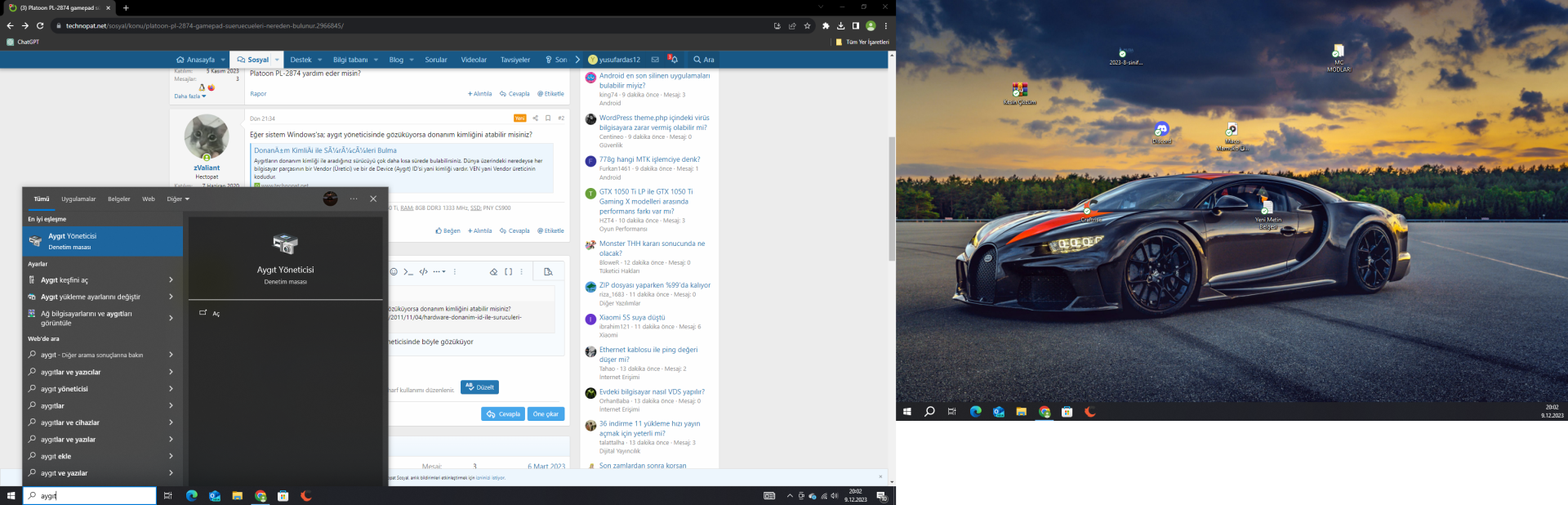Open yusufardas12 account menu

point(614,60)
